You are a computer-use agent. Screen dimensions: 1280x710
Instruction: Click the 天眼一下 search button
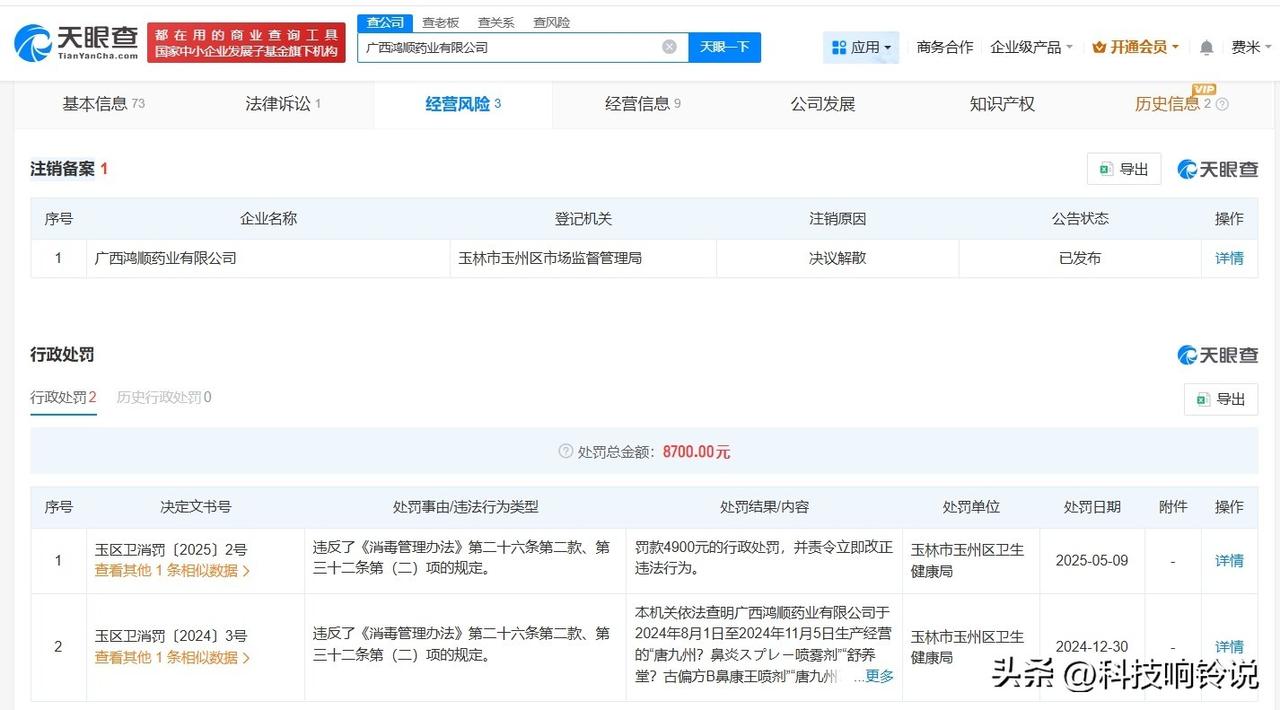pyautogui.click(x=724, y=47)
